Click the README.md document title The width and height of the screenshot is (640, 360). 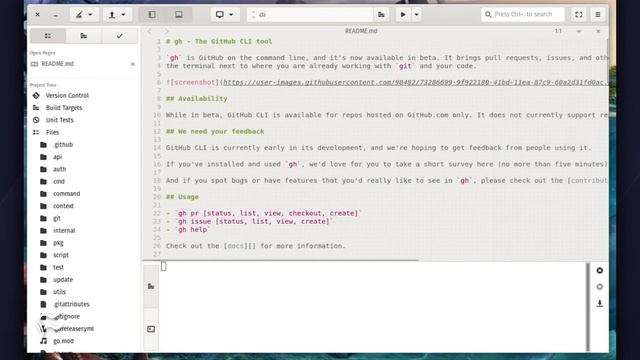pyautogui.click(x=361, y=31)
